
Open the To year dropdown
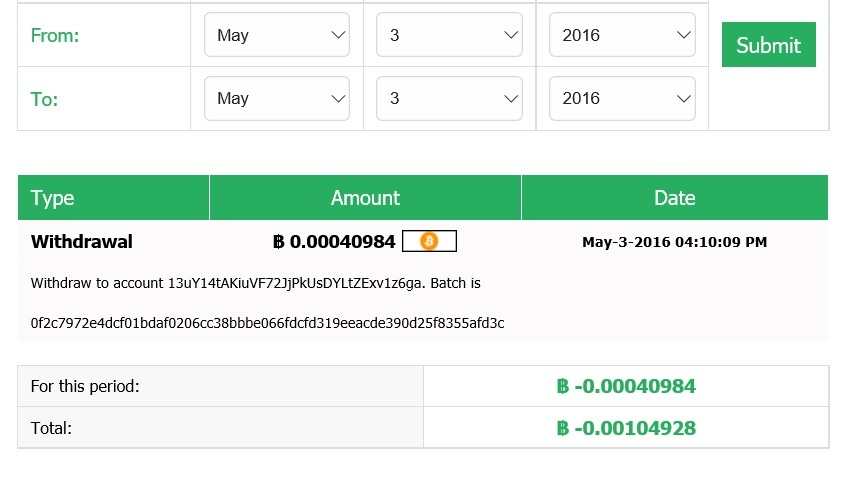[x=622, y=98]
